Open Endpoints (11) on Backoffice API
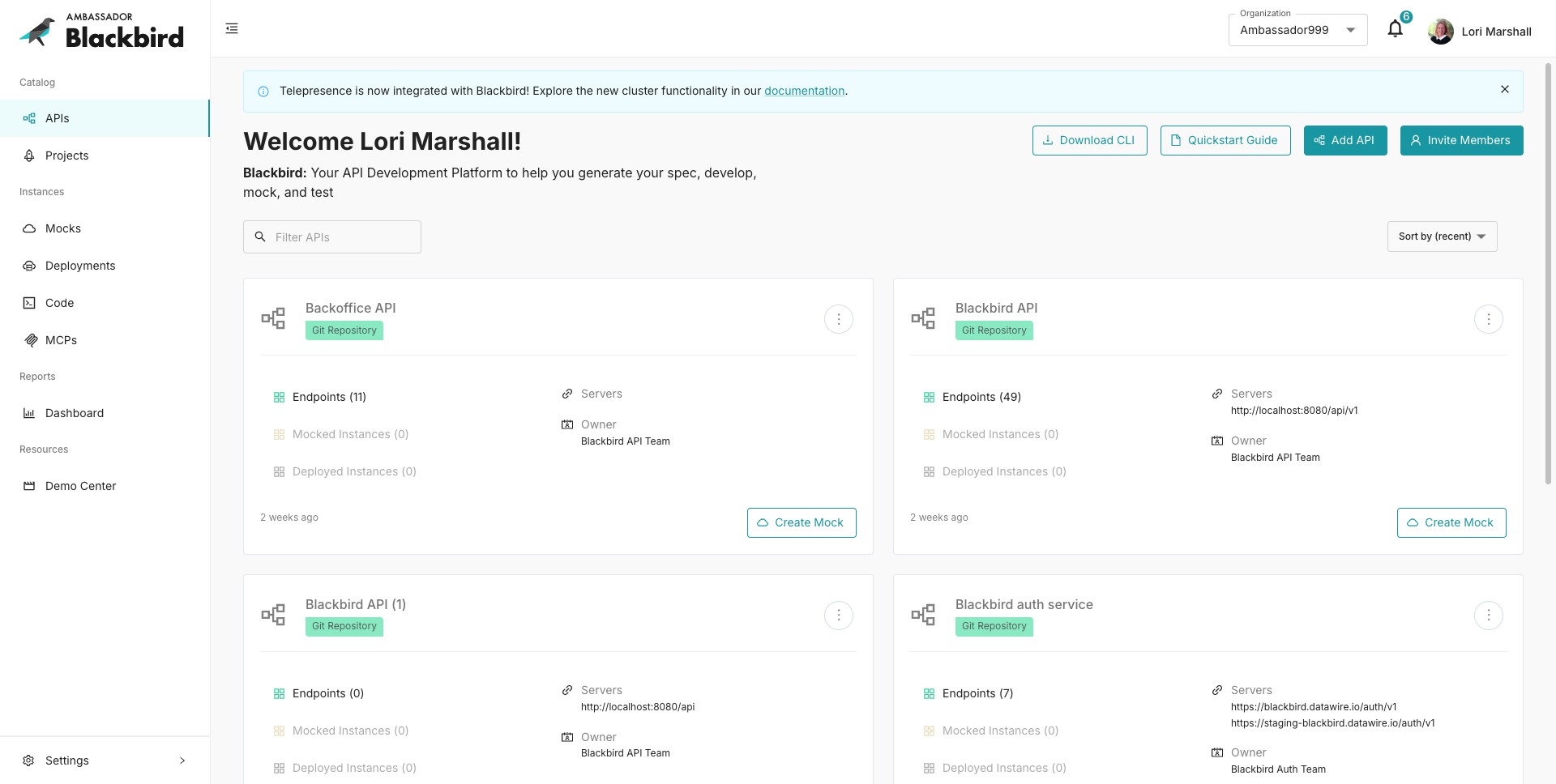The image size is (1556, 784). click(329, 397)
